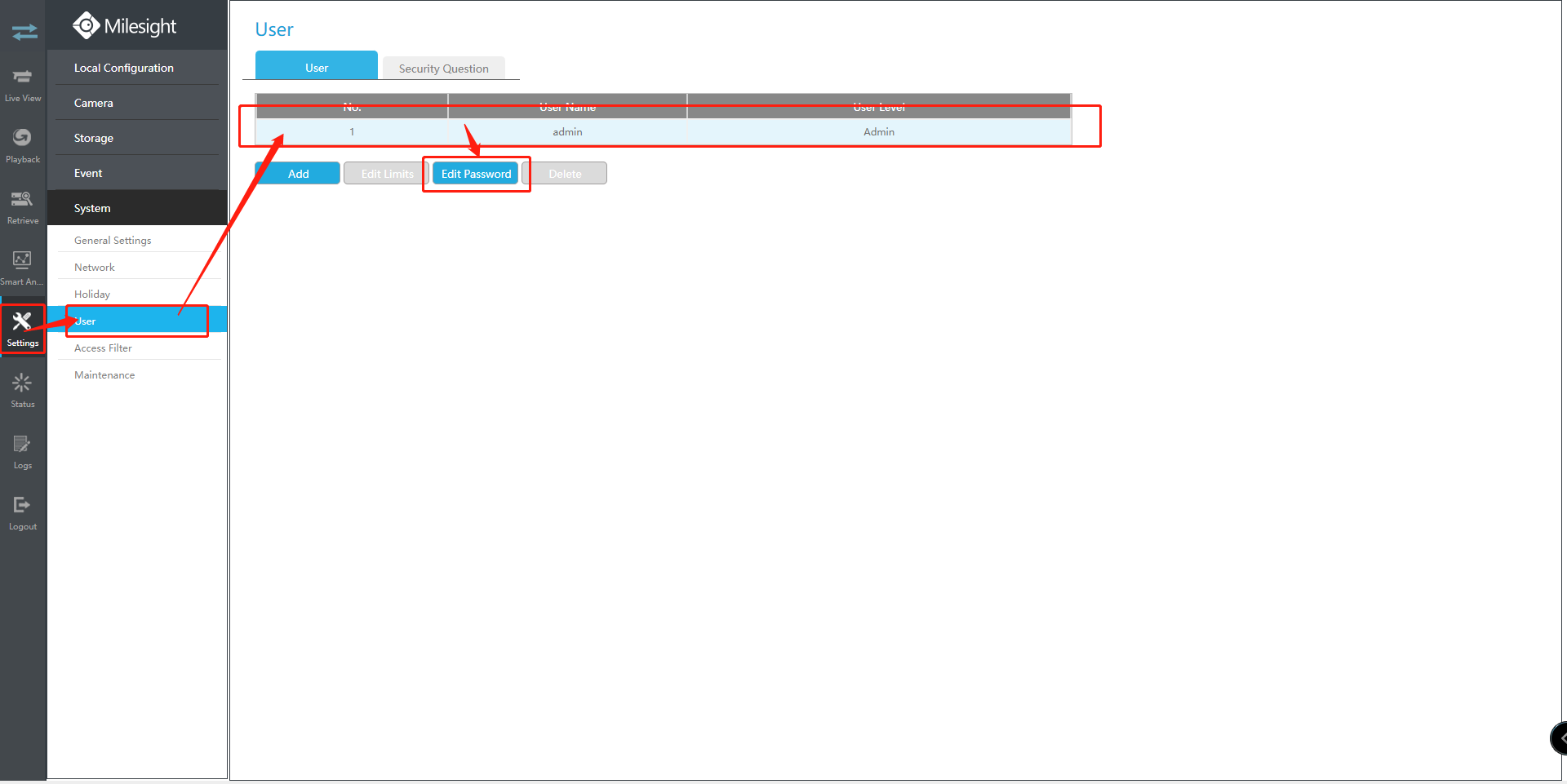1567x784 pixels.
Task: Click the No. column header
Action: pyautogui.click(x=352, y=107)
